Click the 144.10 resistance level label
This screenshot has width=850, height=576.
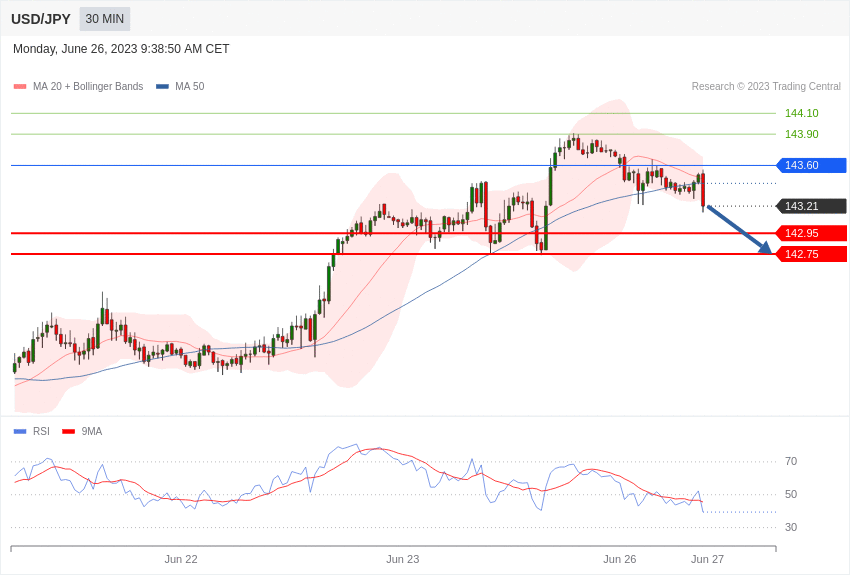(802, 113)
